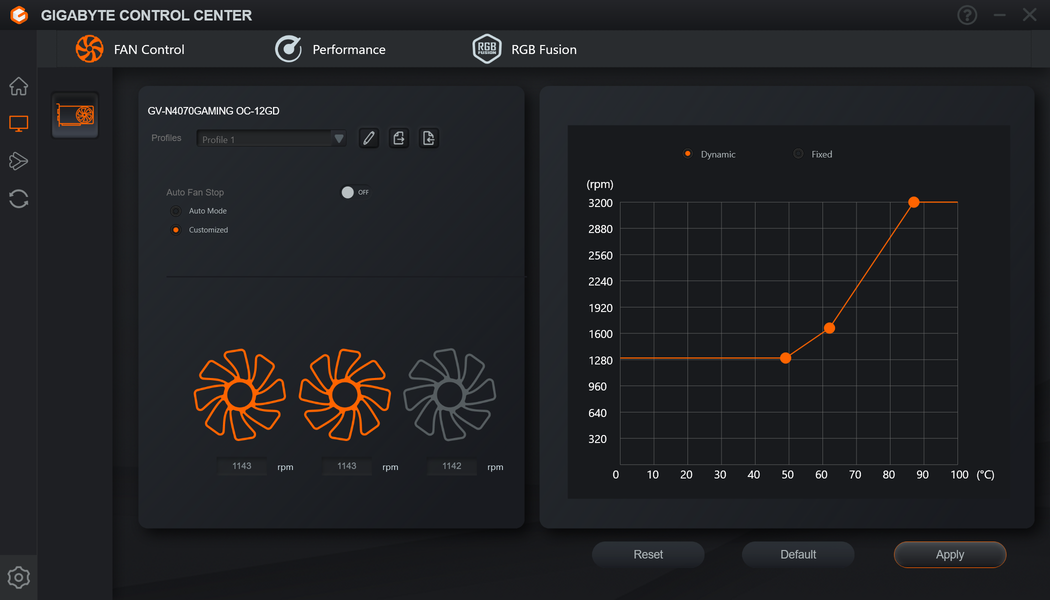Viewport: 1050px width, 600px height.
Task: Click the pencil edit profile icon
Action: tap(368, 138)
